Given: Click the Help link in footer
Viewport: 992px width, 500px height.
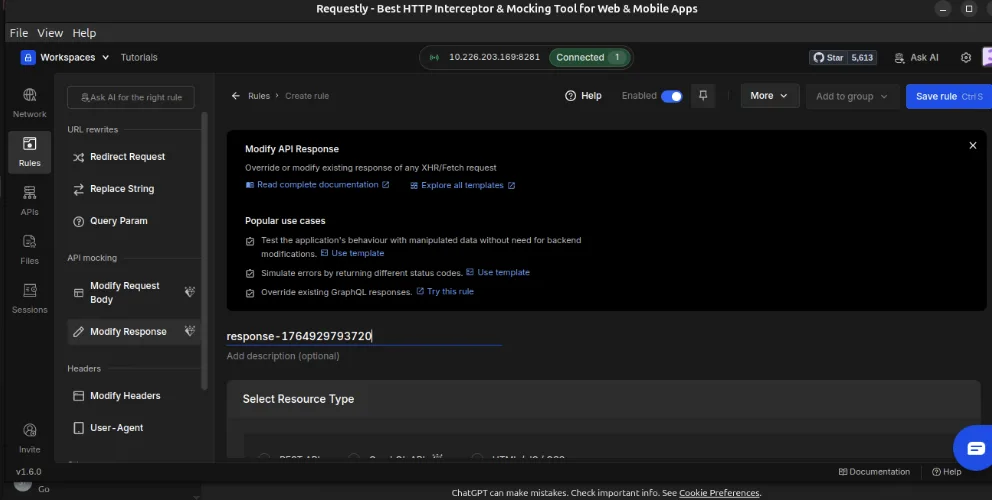Looking at the screenshot, I should pyautogui.click(x=946, y=472).
